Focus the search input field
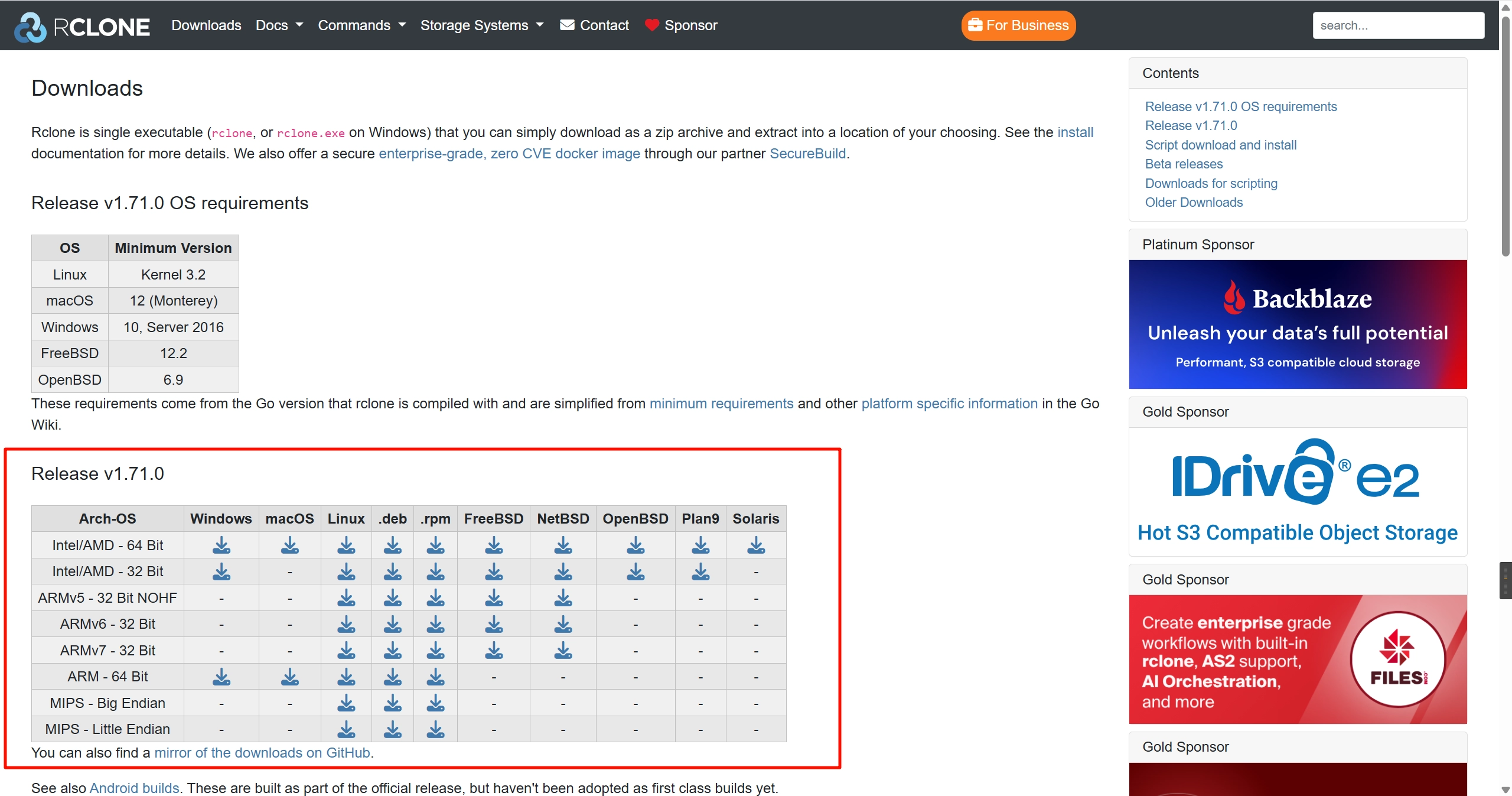Viewport: 1512px width, 796px height. pyautogui.click(x=1398, y=25)
